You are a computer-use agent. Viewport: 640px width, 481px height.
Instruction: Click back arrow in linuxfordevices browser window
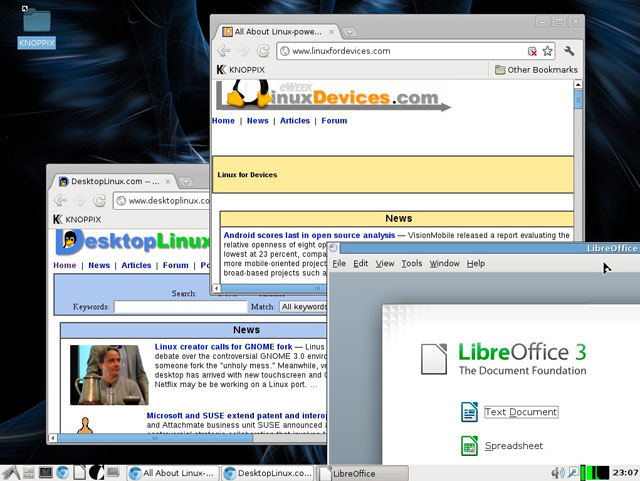(x=224, y=51)
